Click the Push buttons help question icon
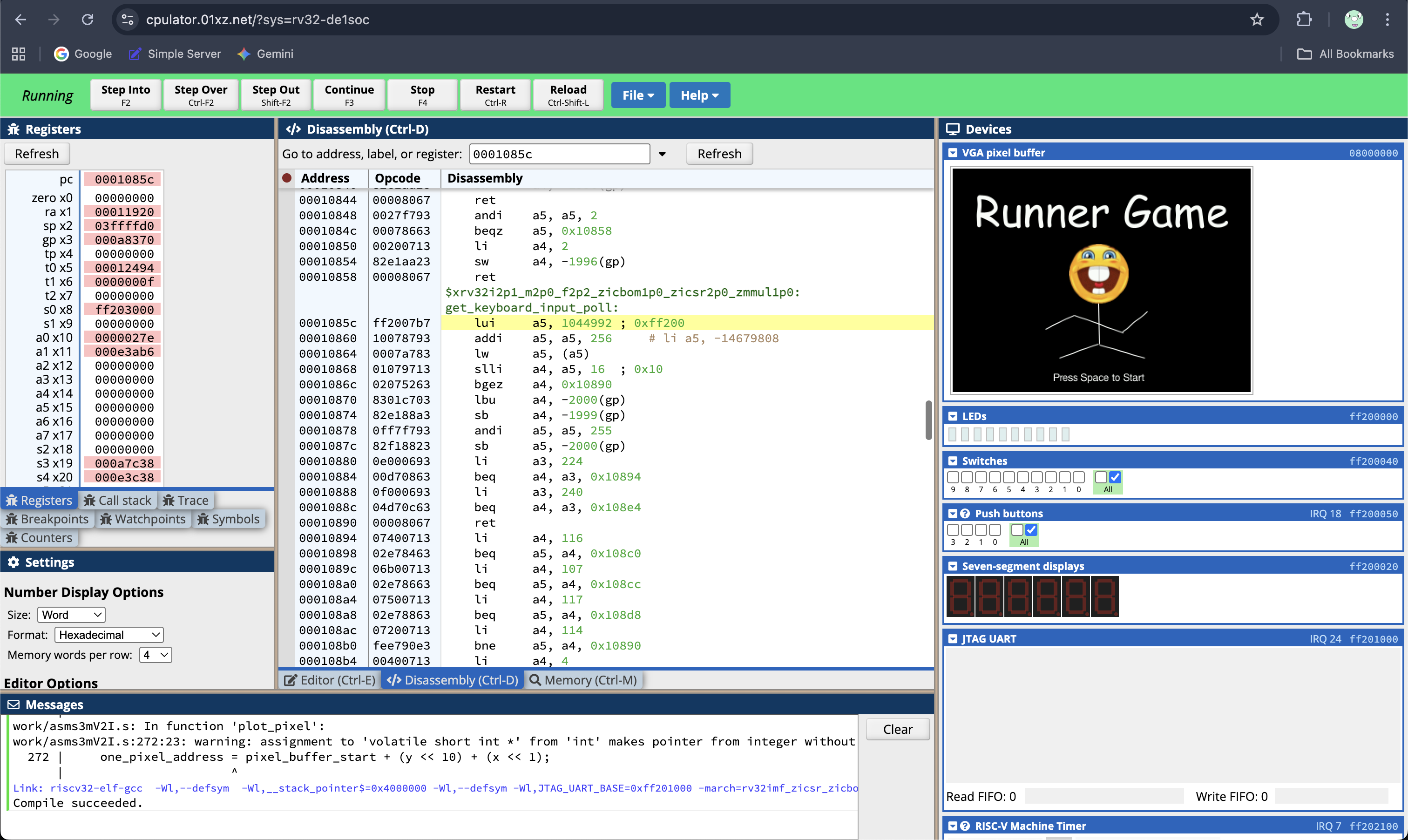Image resolution: width=1408 pixels, height=840 pixels. point(966,514)
